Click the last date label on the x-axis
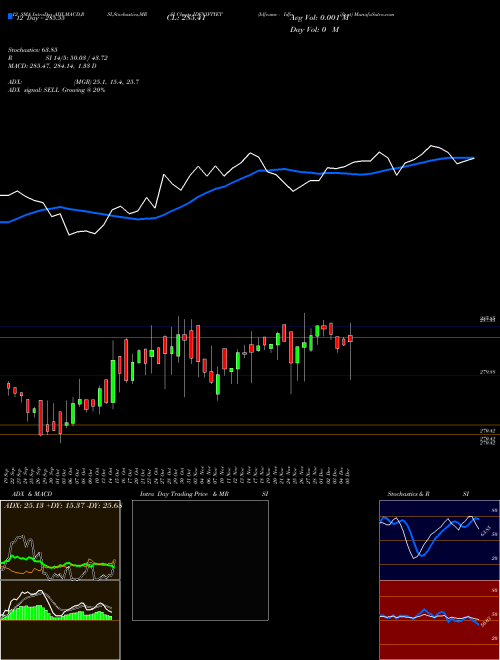 tap(348, 474)
